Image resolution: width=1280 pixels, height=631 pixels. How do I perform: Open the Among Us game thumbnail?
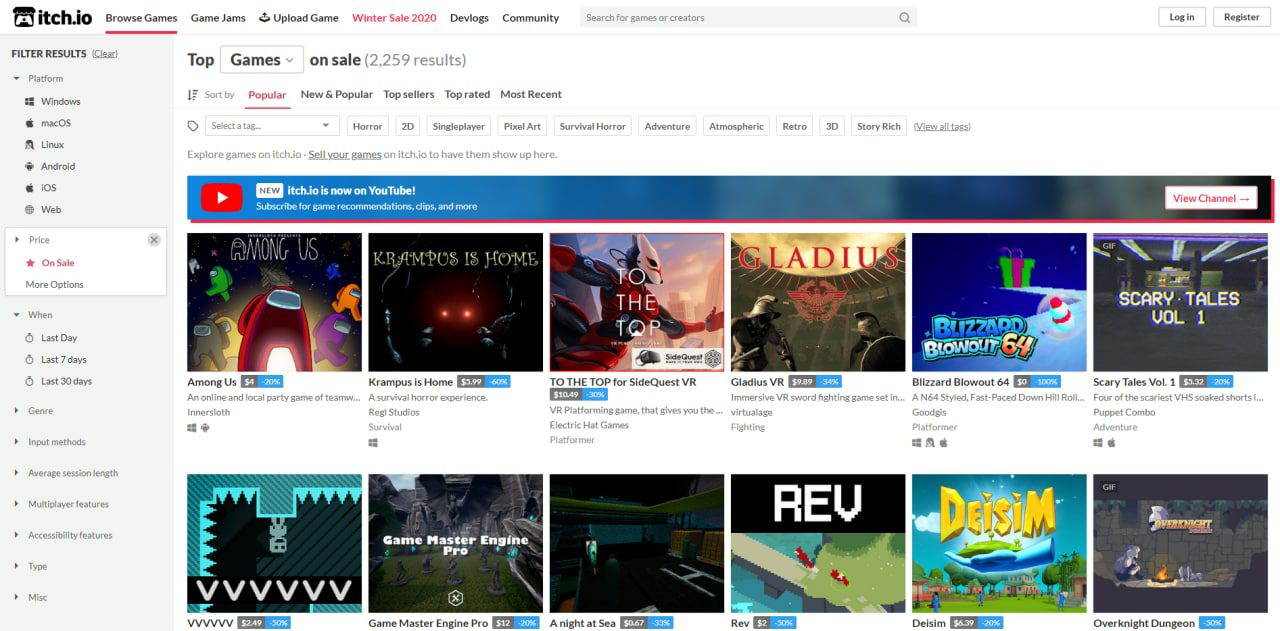point(274,302)
